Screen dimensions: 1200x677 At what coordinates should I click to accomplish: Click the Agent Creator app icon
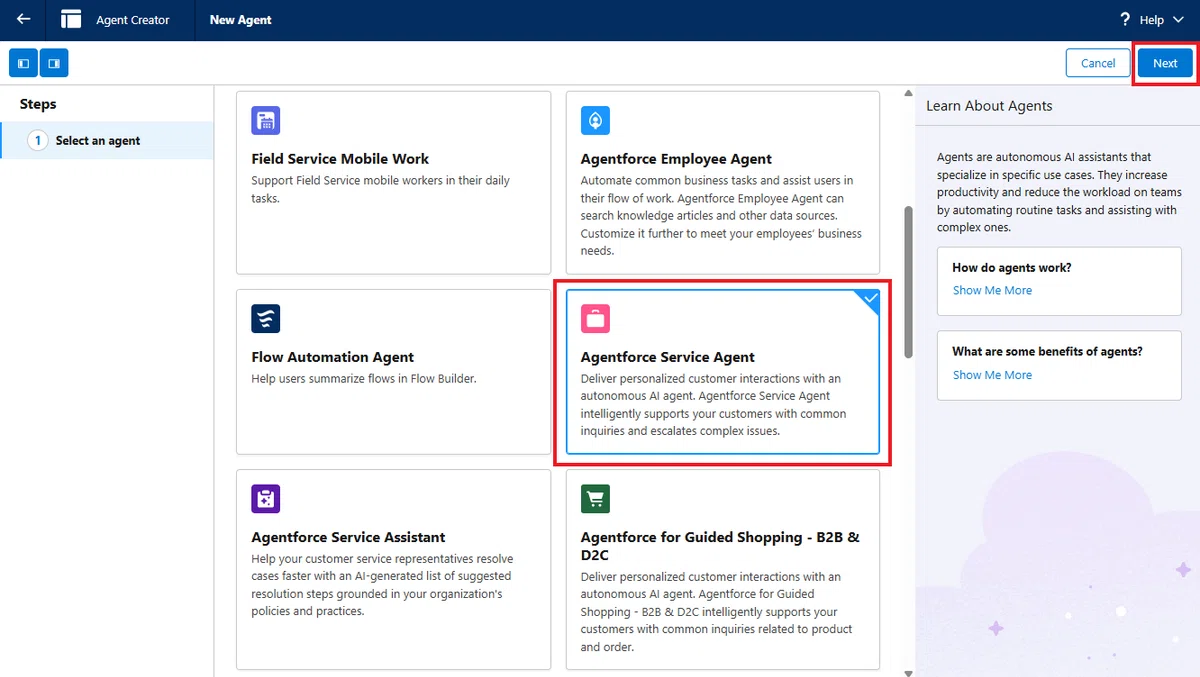[71, 19]
